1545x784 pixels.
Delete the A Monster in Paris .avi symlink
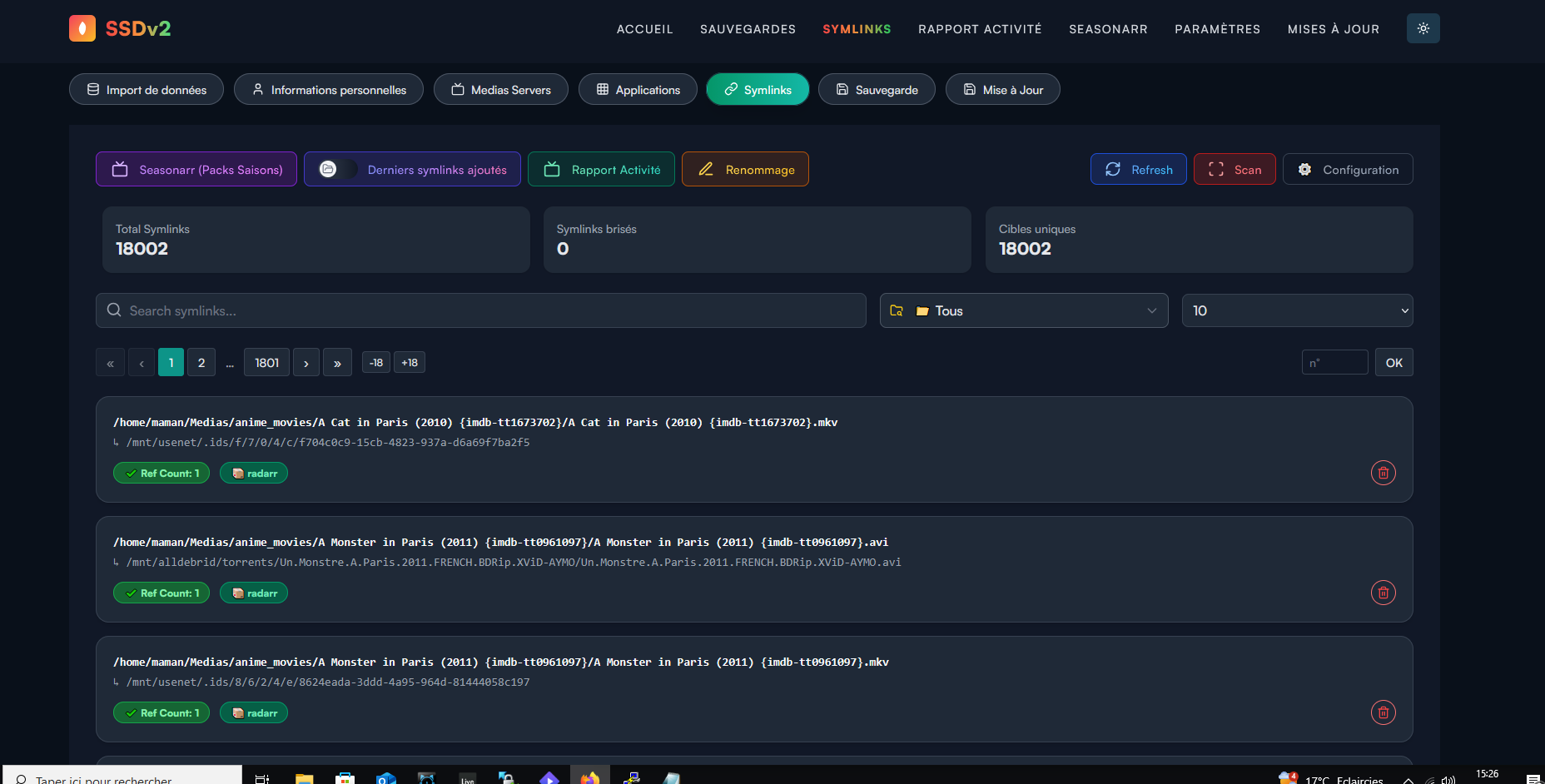(x=1383, y=593)
